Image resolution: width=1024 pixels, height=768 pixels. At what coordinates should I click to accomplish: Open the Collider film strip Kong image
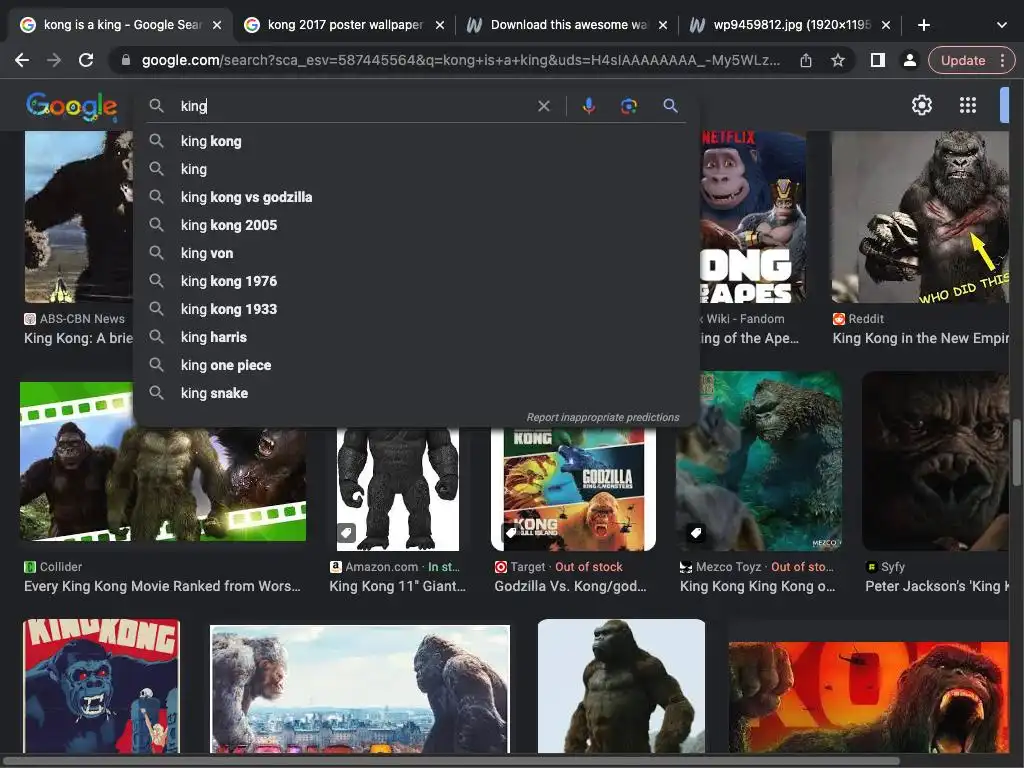(x=163, y=461)
